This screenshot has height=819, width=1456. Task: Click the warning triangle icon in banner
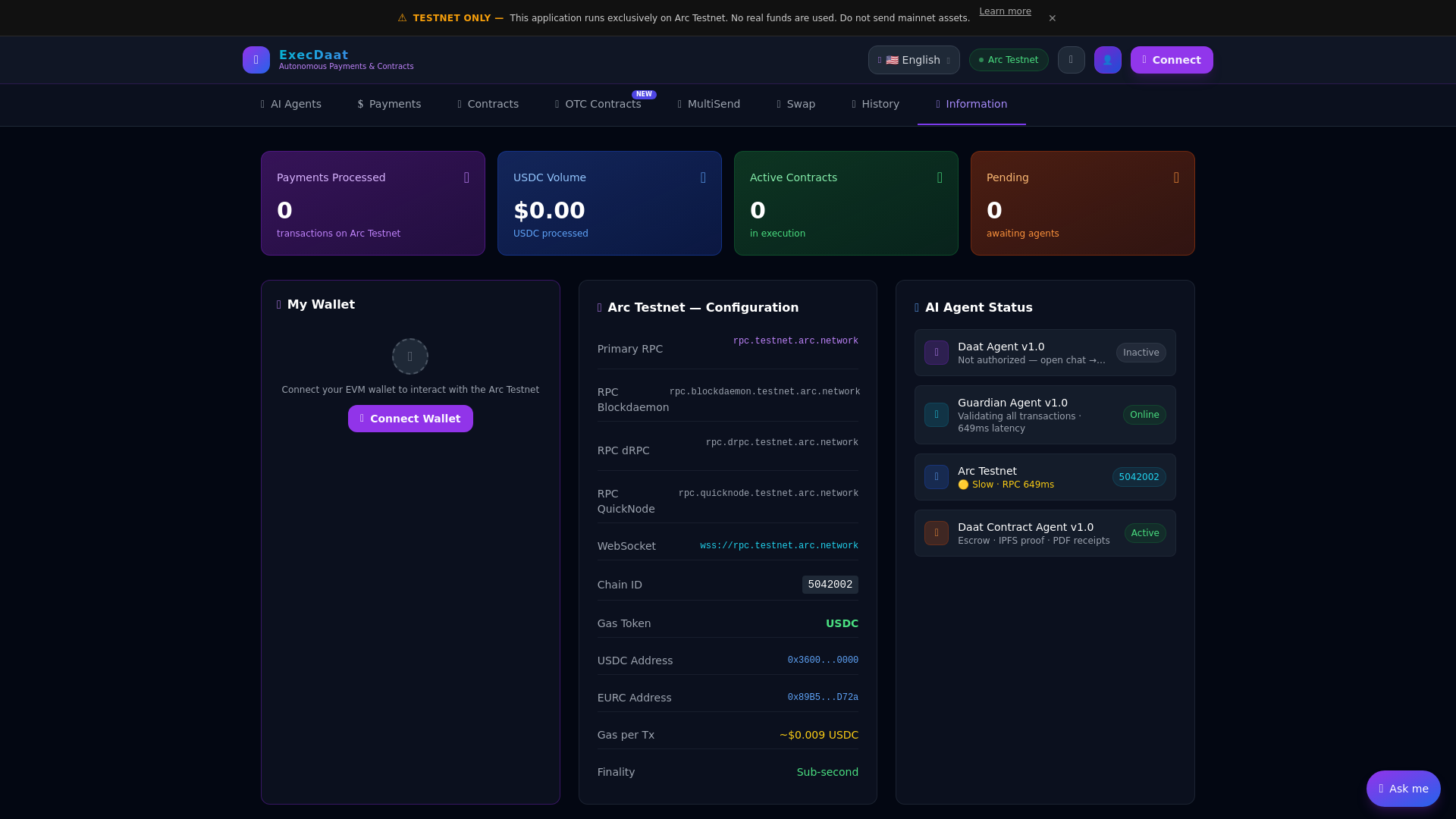pyautogui.click(x=402, y=18)
